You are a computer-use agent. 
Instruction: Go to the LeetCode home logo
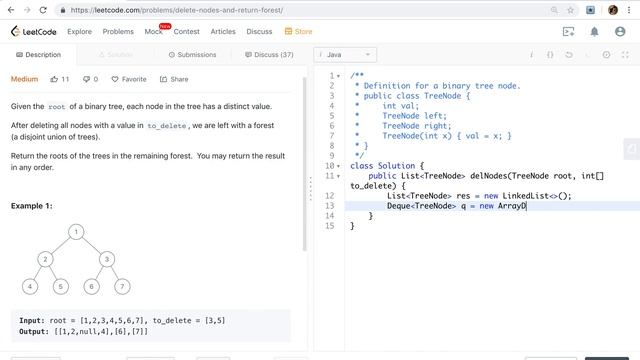(x=33, y=31)
